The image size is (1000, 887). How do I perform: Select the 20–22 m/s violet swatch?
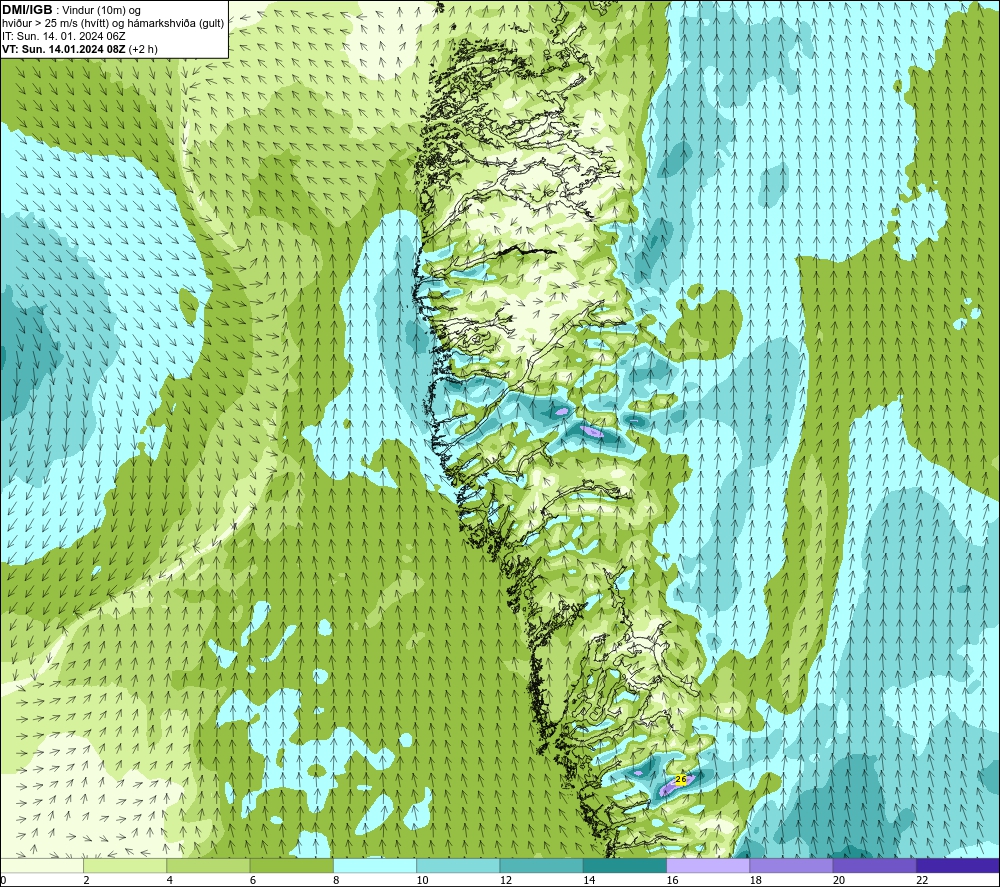tap(874, 865)
